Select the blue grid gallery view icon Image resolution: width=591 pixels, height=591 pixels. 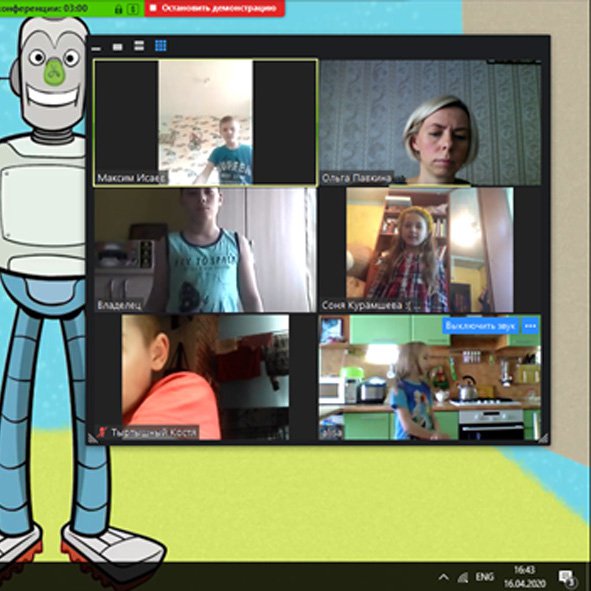[x=161, y=46]
